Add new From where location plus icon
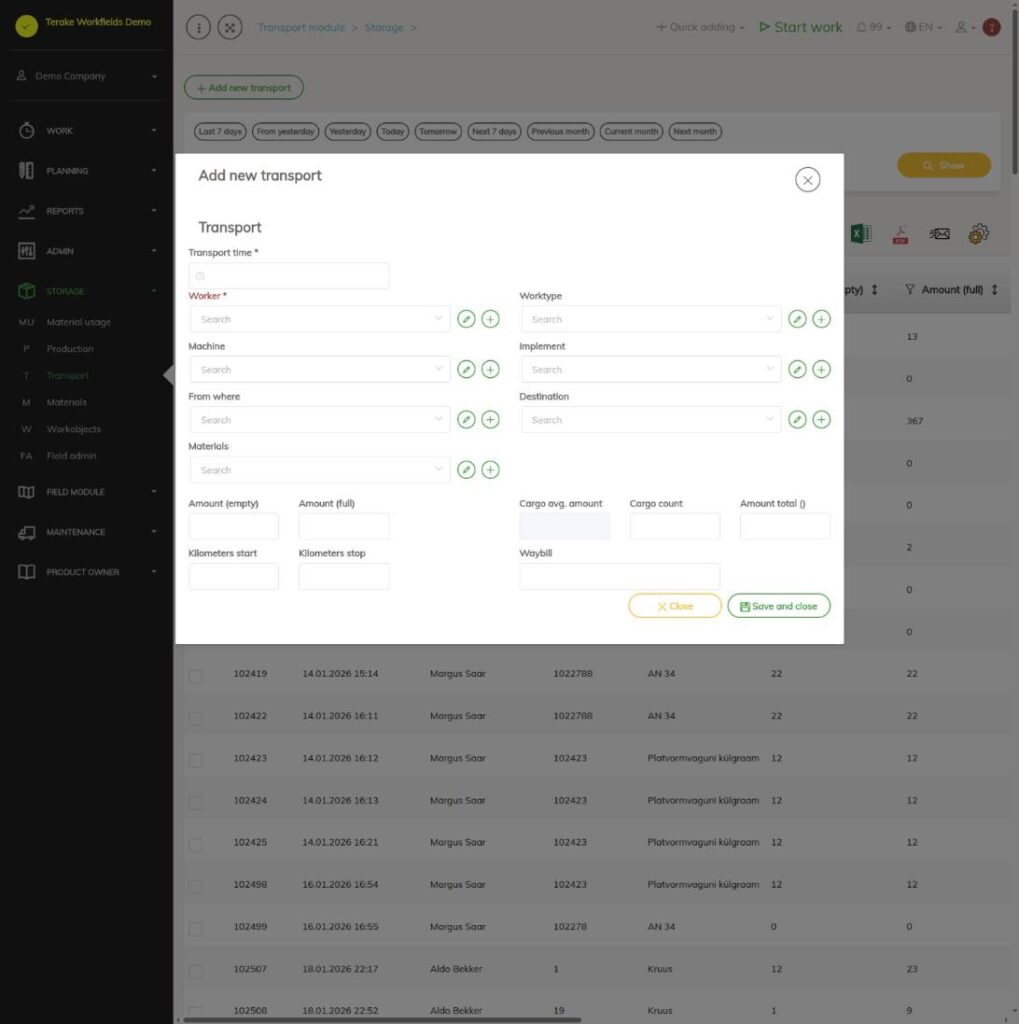 click(x=491, y=419)
